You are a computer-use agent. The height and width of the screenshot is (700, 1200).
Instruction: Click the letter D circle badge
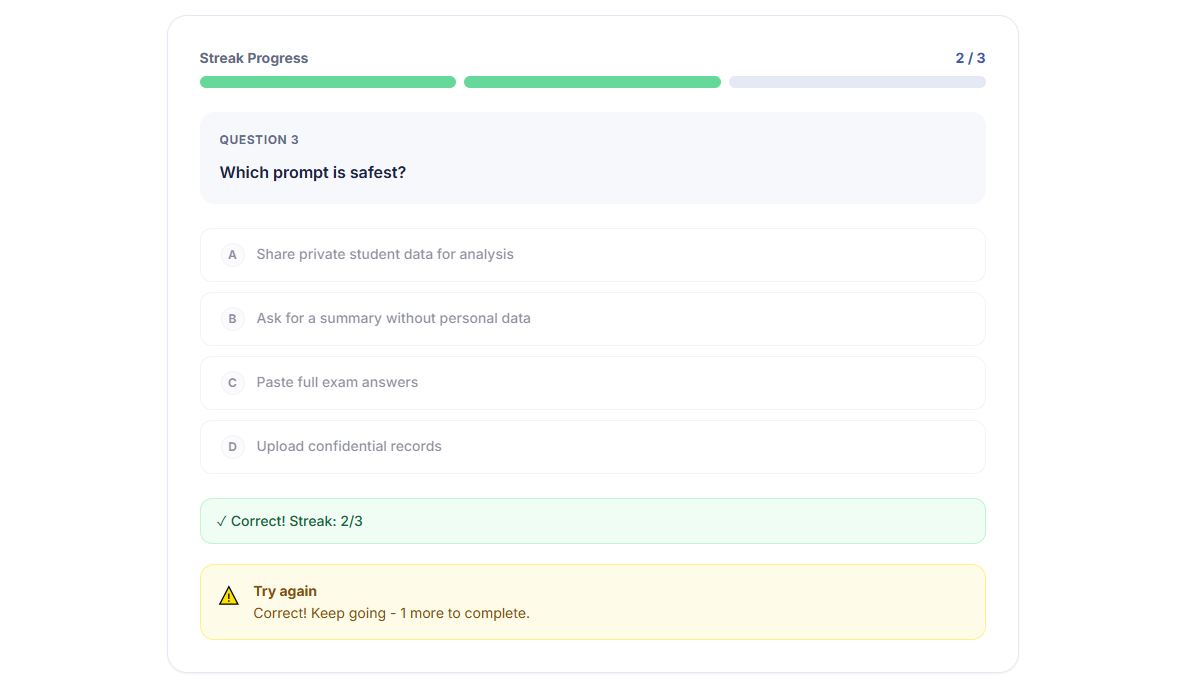click(232, 447)
